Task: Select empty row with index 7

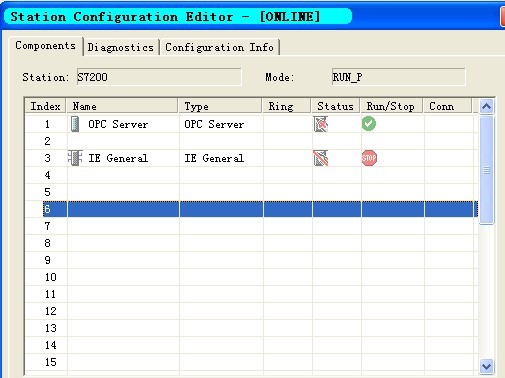Action: [x=252, y=226]
